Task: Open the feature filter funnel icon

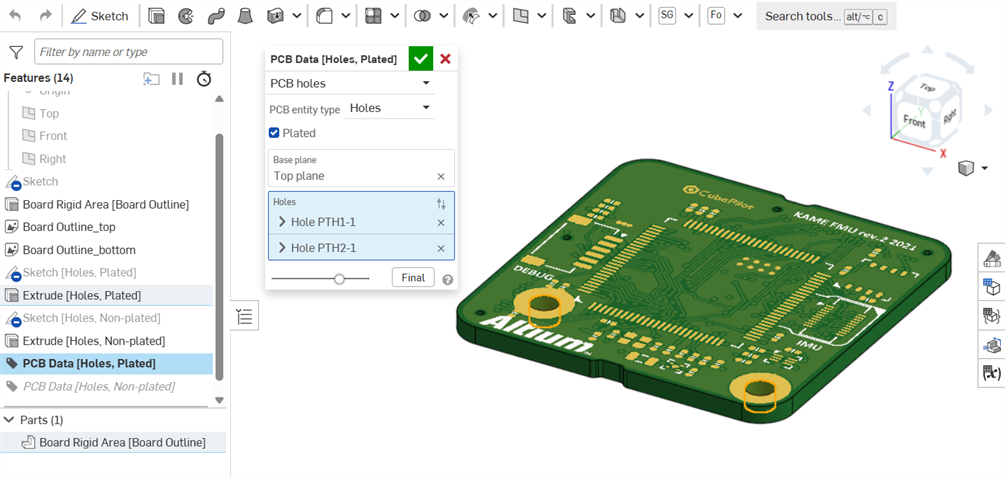Action: (x=17, y=52)
